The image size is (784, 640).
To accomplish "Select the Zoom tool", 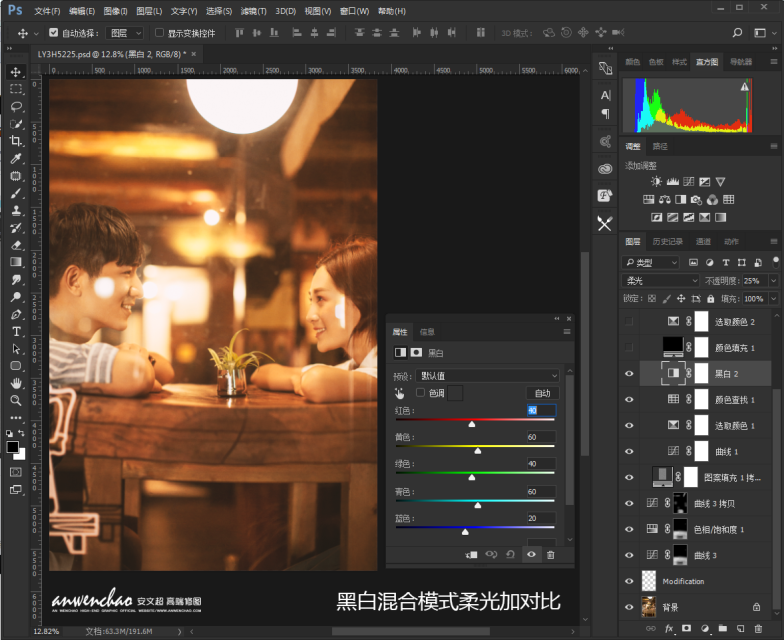I will [16, 400].
